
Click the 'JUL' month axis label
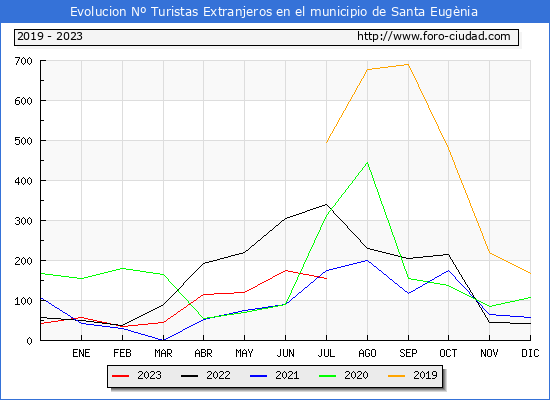click(326, 353)
